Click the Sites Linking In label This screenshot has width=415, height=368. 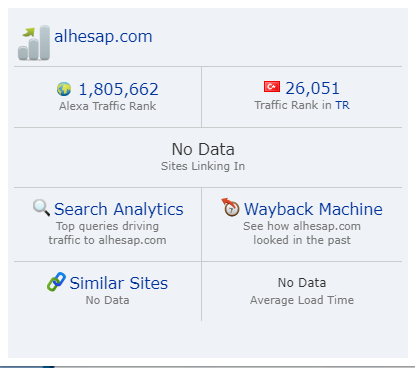203,166
